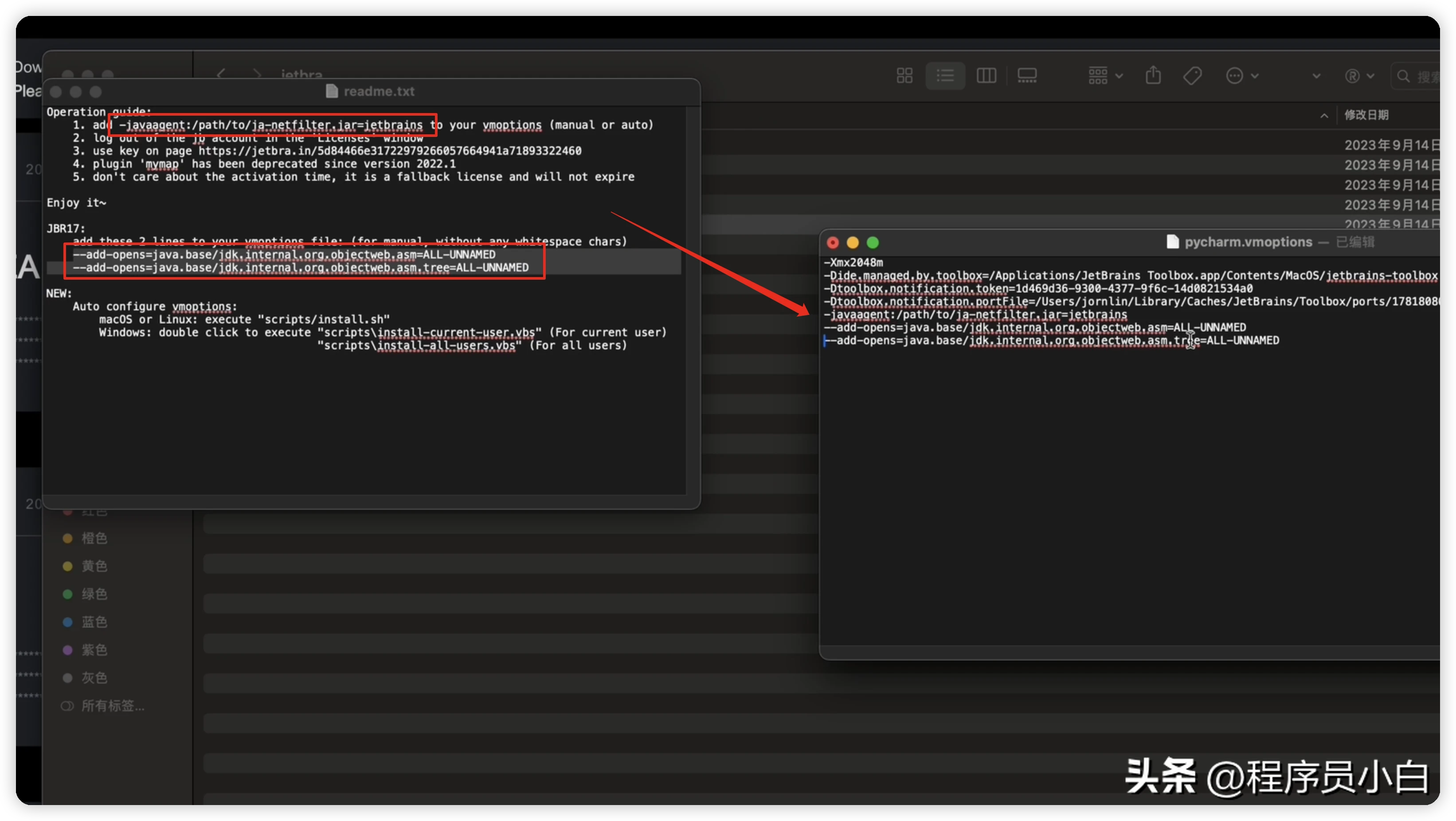
Task: Click the Finder share icon
Action: tap(1153, 75)
